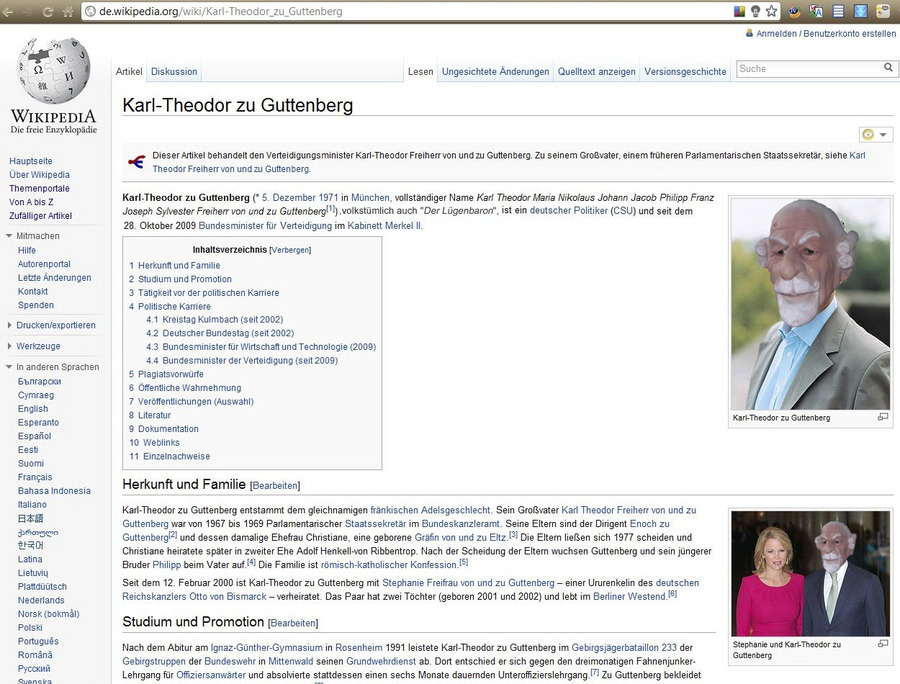Open the Français language link
Screen dimensions: 900x684
click(x=34, y=477)
